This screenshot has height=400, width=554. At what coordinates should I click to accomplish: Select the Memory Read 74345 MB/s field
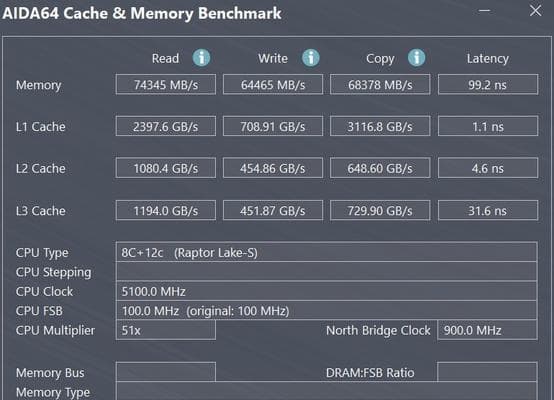tap(166, 84)
